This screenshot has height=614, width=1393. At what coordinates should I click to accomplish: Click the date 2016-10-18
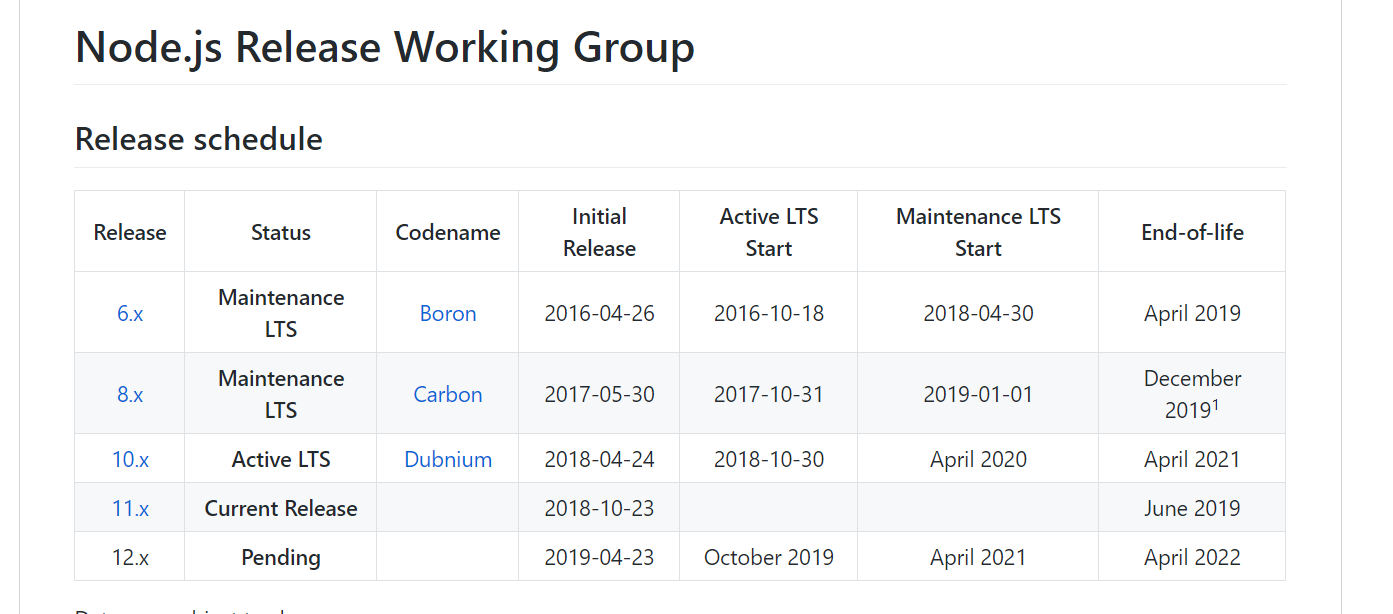[x=769, y=313]
